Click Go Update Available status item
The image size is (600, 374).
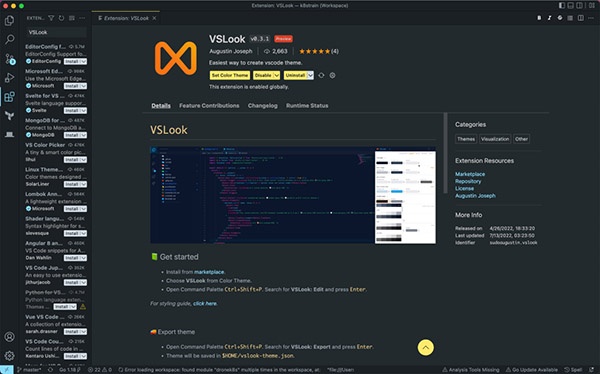[x=532, y=370]
